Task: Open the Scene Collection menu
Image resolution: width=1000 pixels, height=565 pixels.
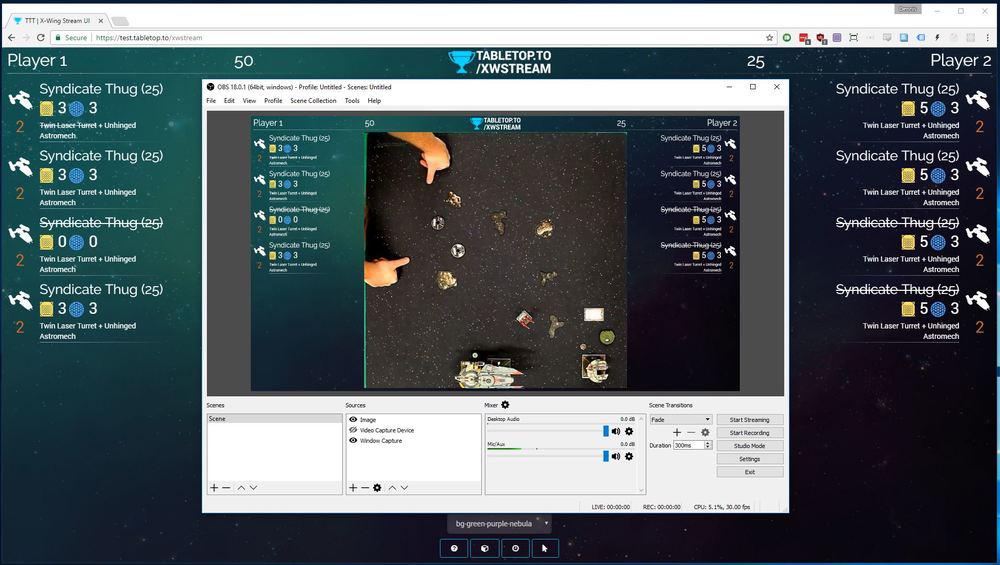Action: 313,101
